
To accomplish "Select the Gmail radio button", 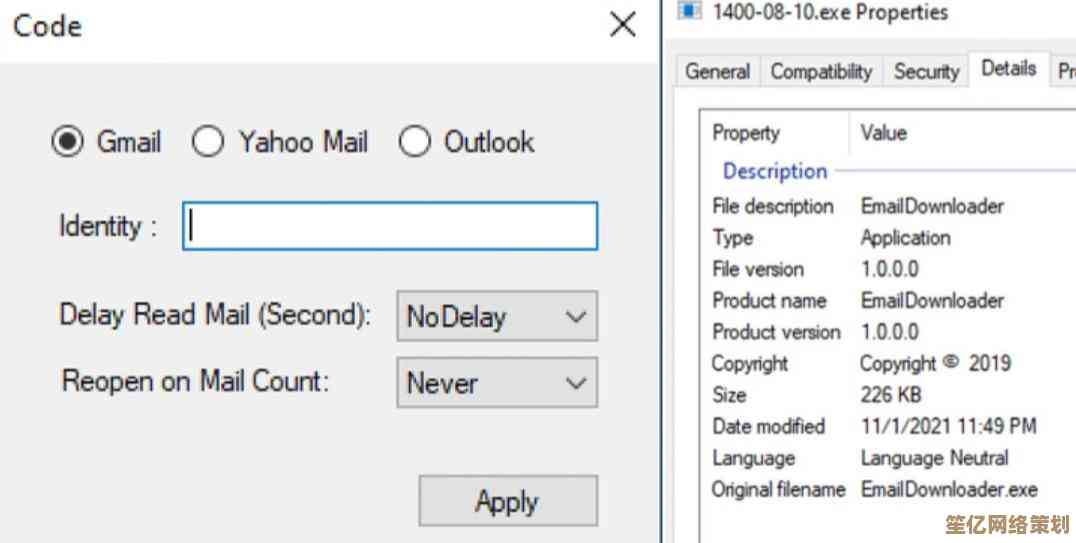I will click(68, 143).
